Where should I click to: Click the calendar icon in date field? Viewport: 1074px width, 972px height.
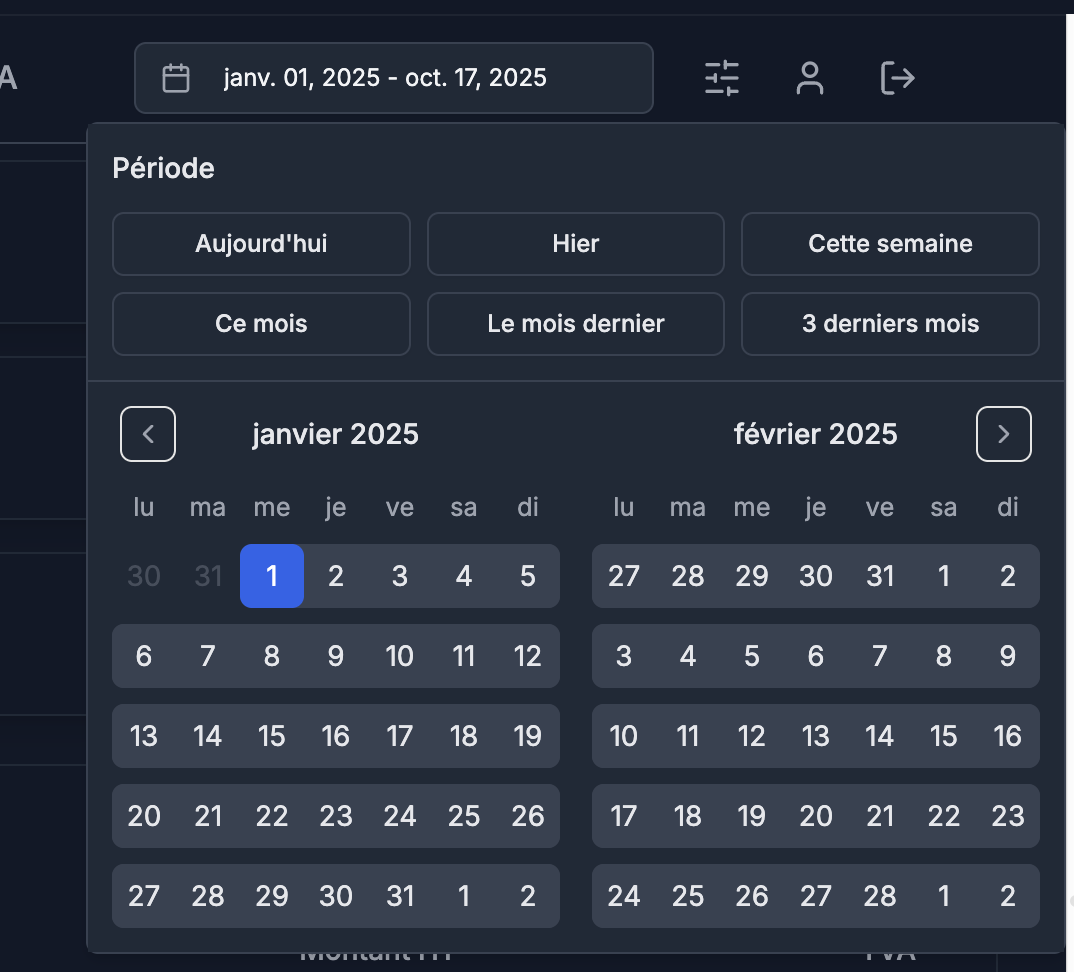point(176,78)
